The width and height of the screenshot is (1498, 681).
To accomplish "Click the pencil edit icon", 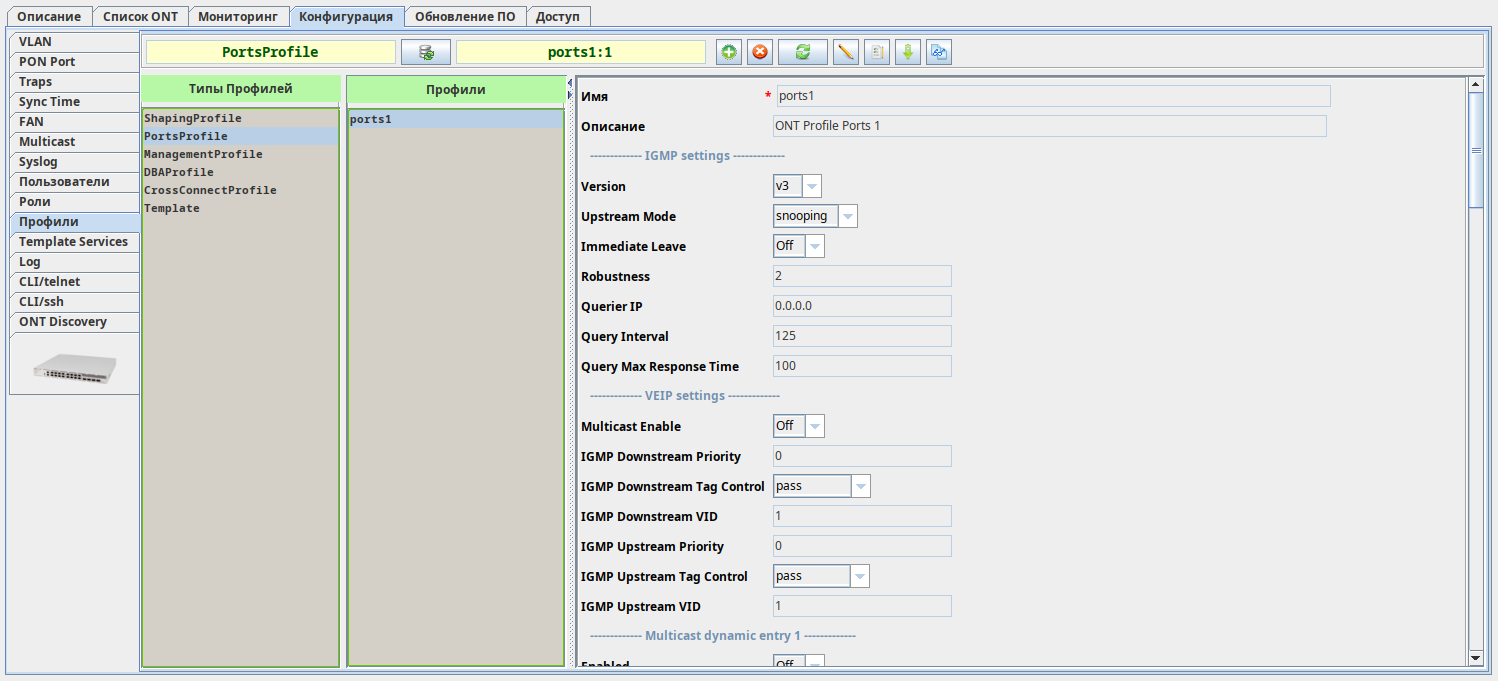I will (x=846, y=52).
